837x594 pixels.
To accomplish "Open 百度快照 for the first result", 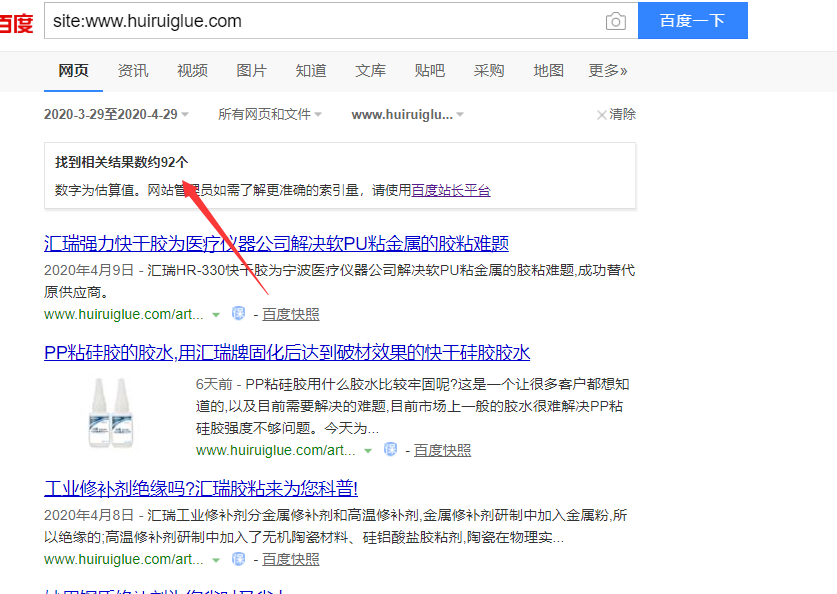I will [290, 314].
